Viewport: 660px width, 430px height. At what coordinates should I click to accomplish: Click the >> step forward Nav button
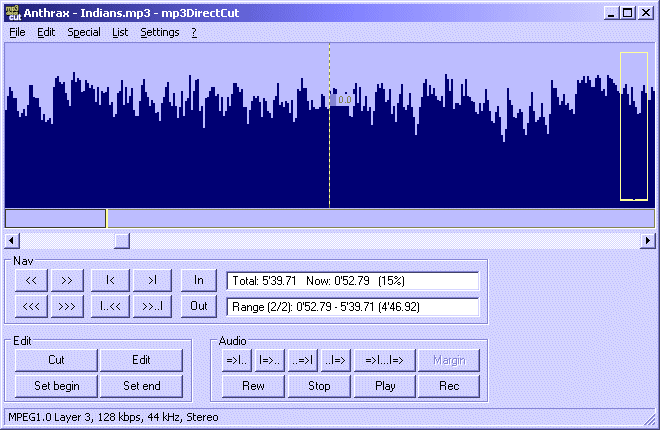point(67,280)
